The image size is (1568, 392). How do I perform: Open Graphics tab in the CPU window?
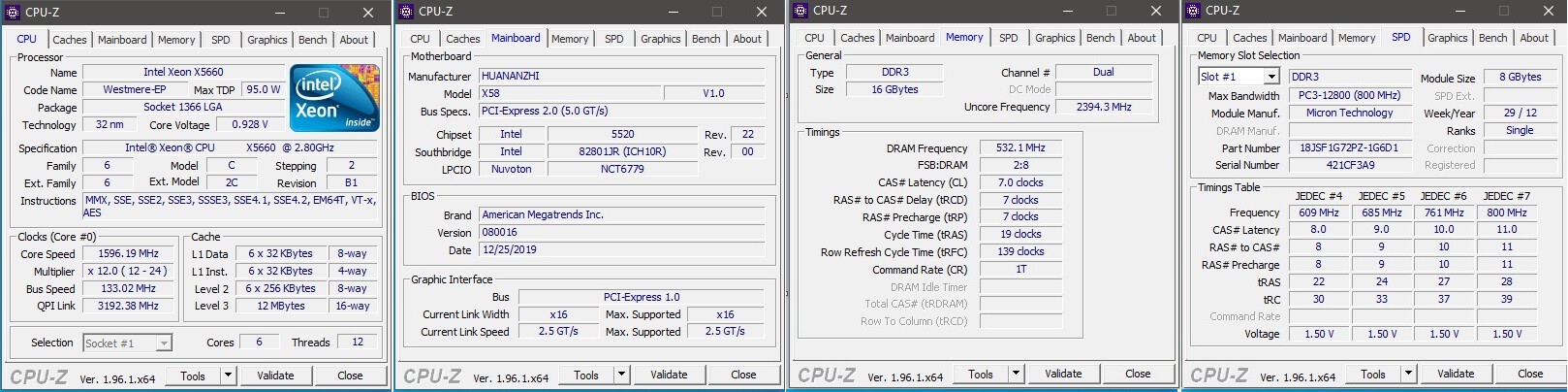267,40
